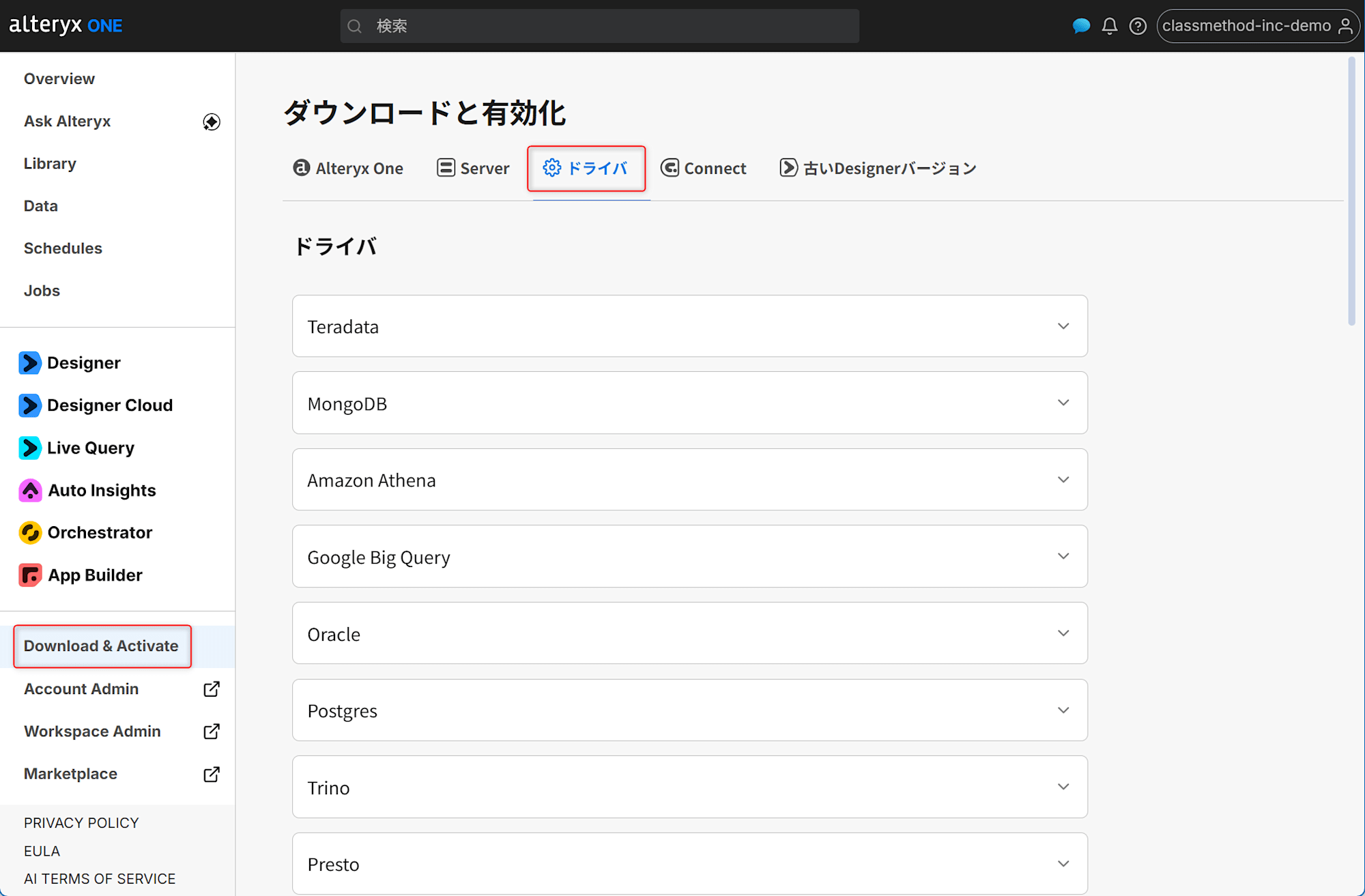1365x896 pixels.
Task: Click the App Builder app icon
Action: (30, 575)
